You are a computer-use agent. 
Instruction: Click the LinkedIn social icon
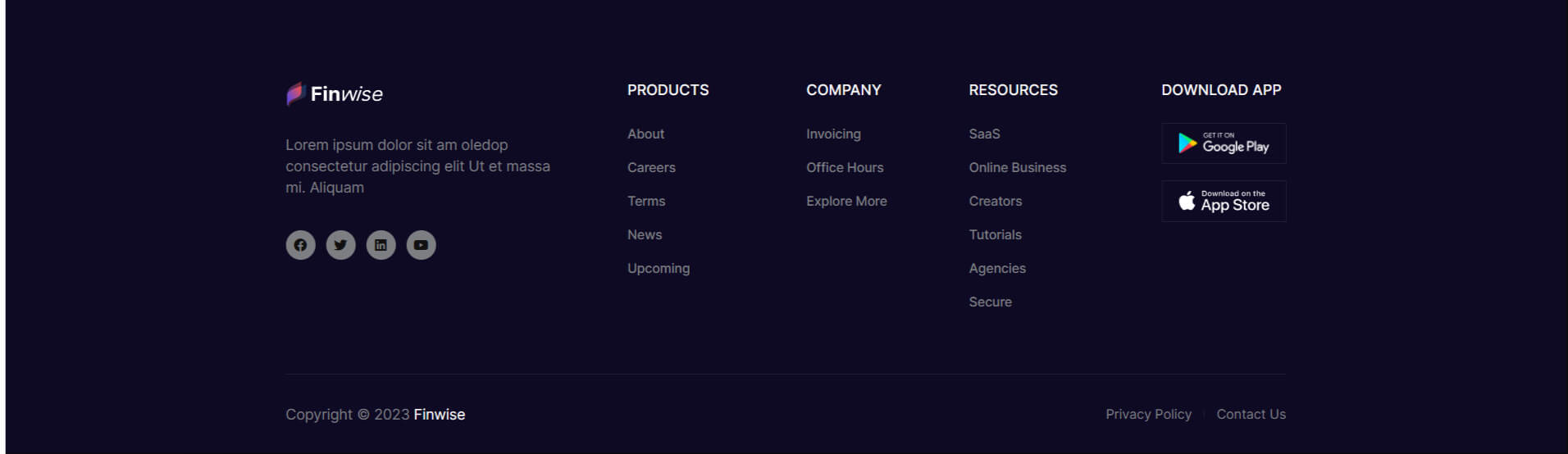(x=381, y=245)
